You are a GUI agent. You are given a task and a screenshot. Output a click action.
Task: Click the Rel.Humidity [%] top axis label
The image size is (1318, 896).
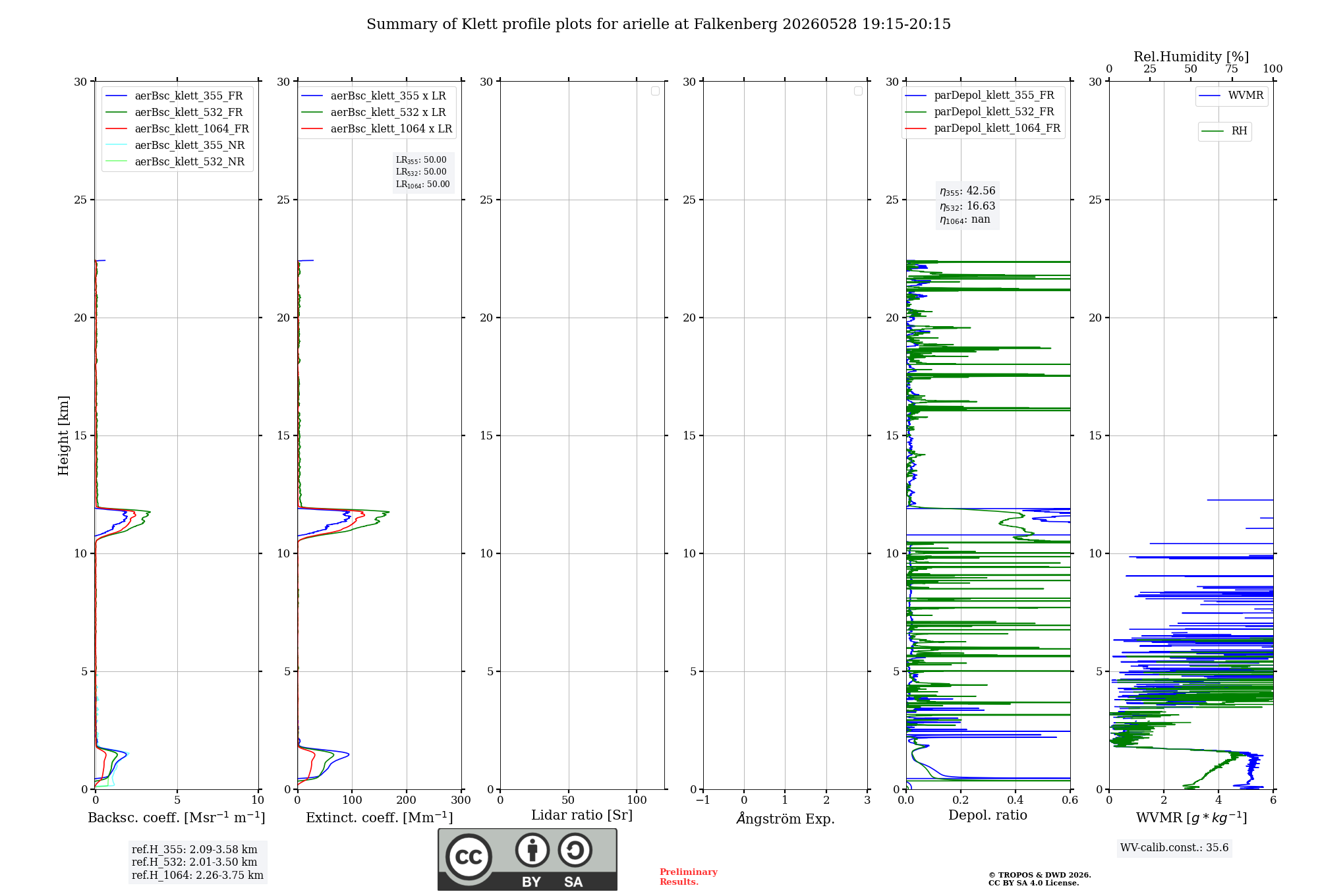tap(1191, 57)
